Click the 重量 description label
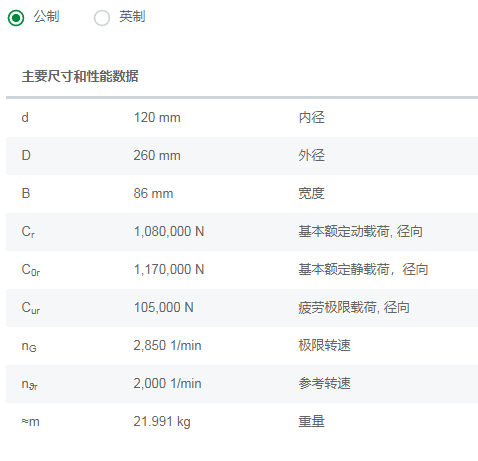Image resolution: width=478 pixels, height=461 pixels. (311, 421)
